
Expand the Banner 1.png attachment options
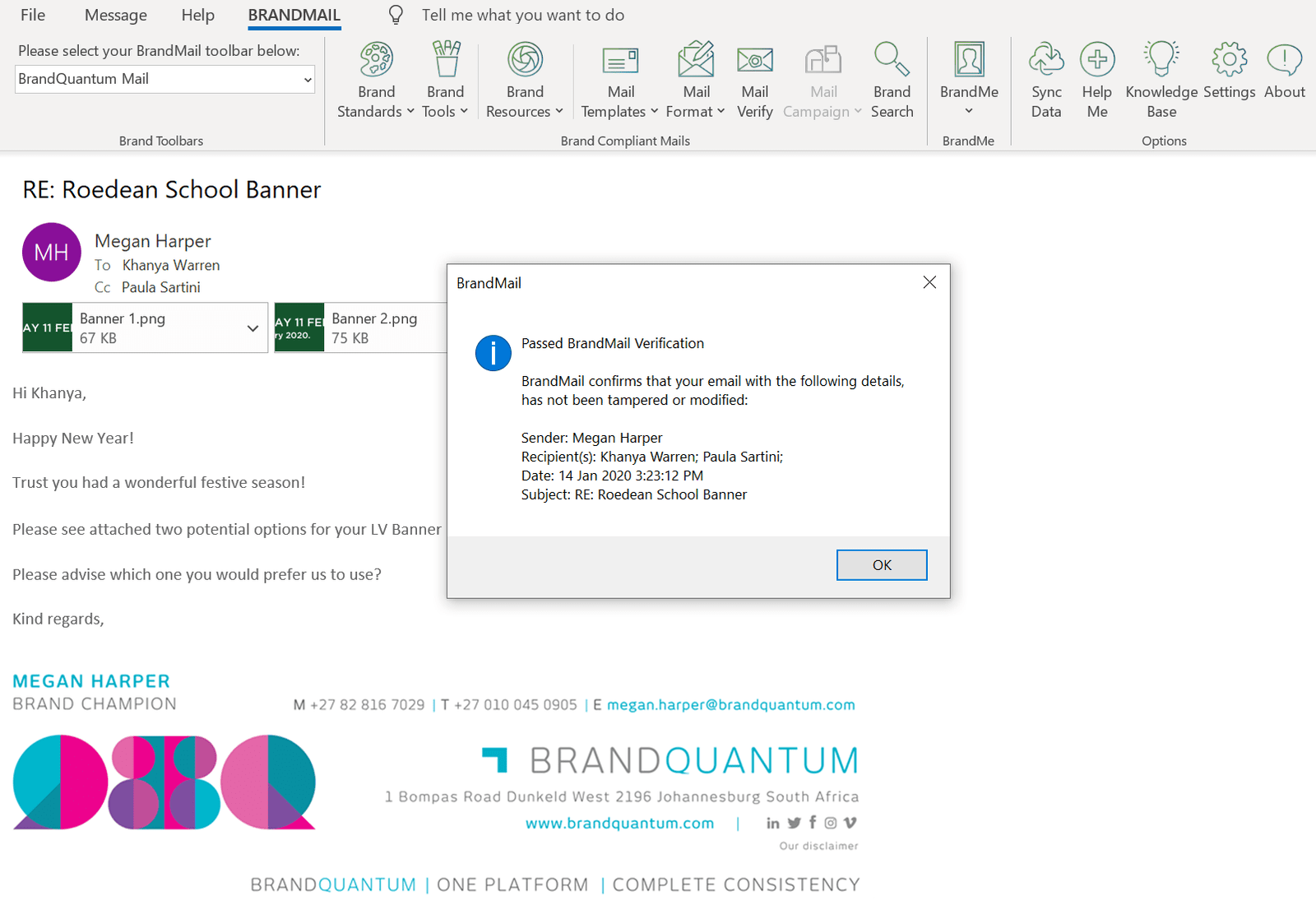click(x=253, y=327)
